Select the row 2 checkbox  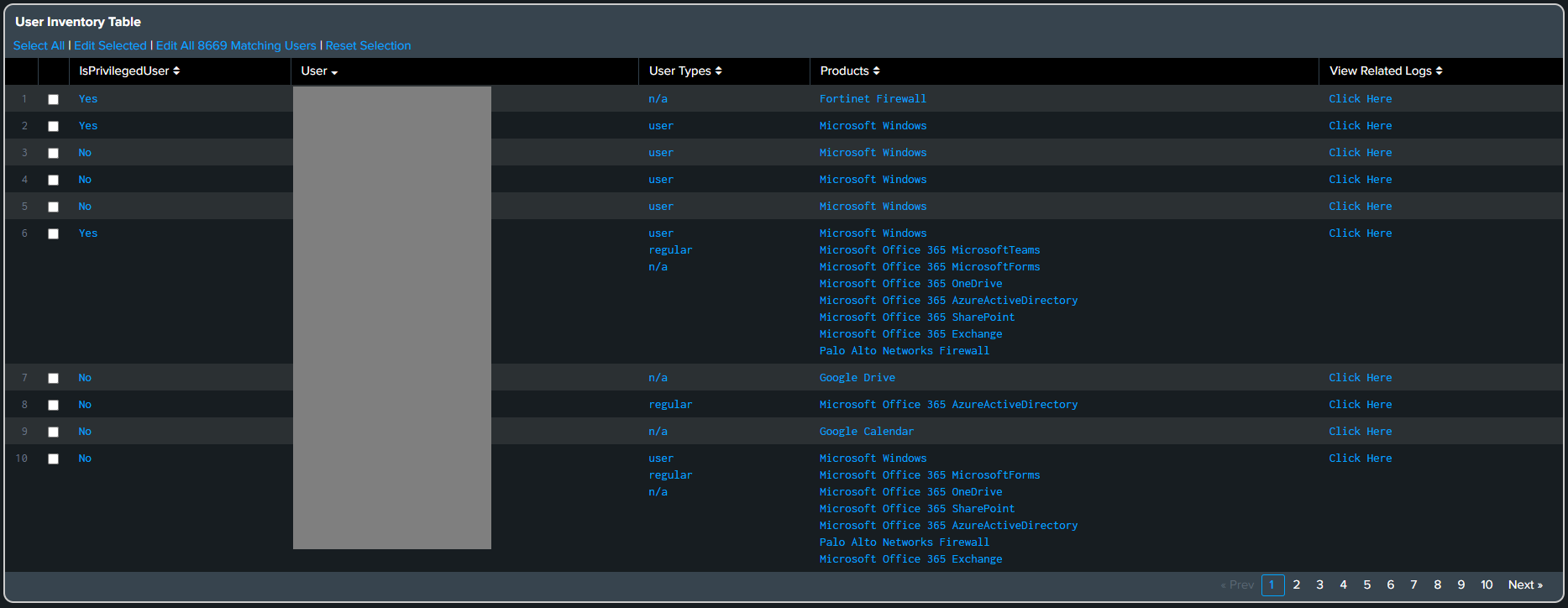click(x=54, y=126)
